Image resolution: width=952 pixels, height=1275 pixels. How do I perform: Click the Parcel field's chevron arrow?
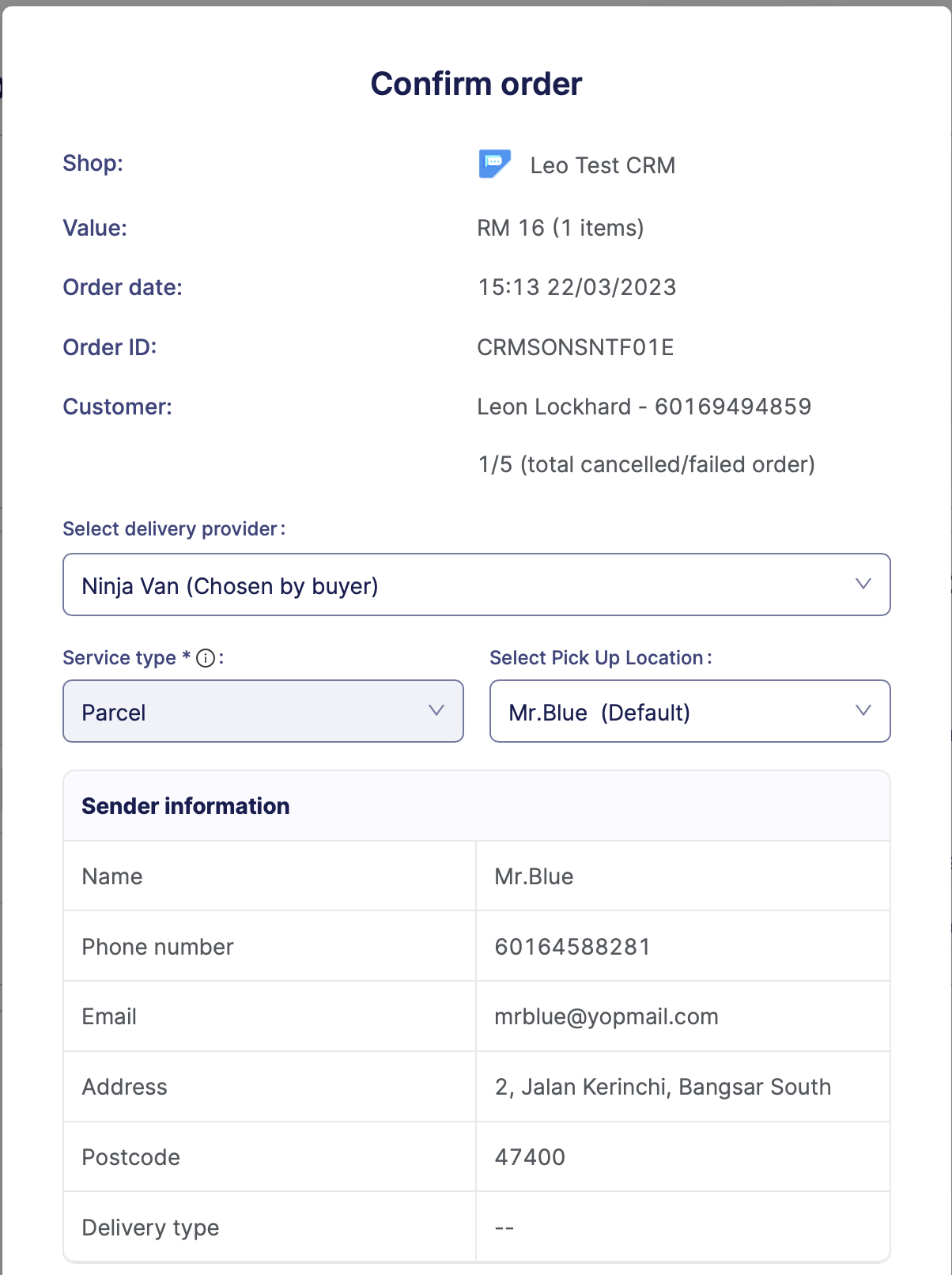pos(436,711)
